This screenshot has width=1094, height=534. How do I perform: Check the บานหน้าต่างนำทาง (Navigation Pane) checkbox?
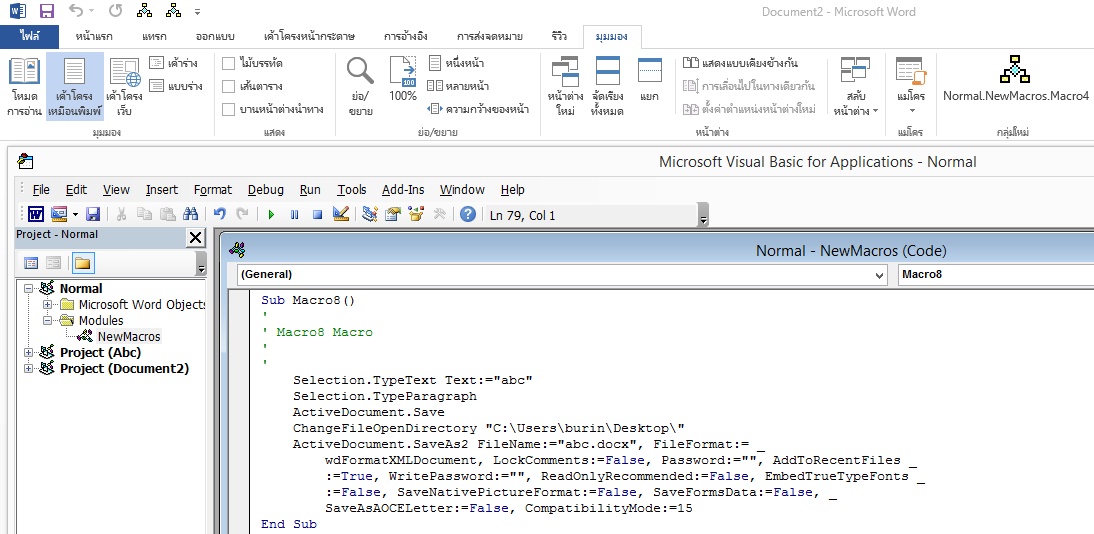point(229,109)
